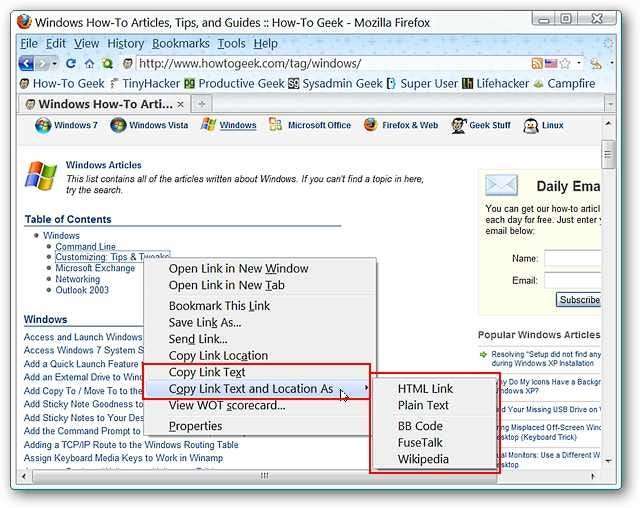Go to the Home page icon
Viewport: 640px width, 508px height.
pyautogui.click(x=89, y=64)
